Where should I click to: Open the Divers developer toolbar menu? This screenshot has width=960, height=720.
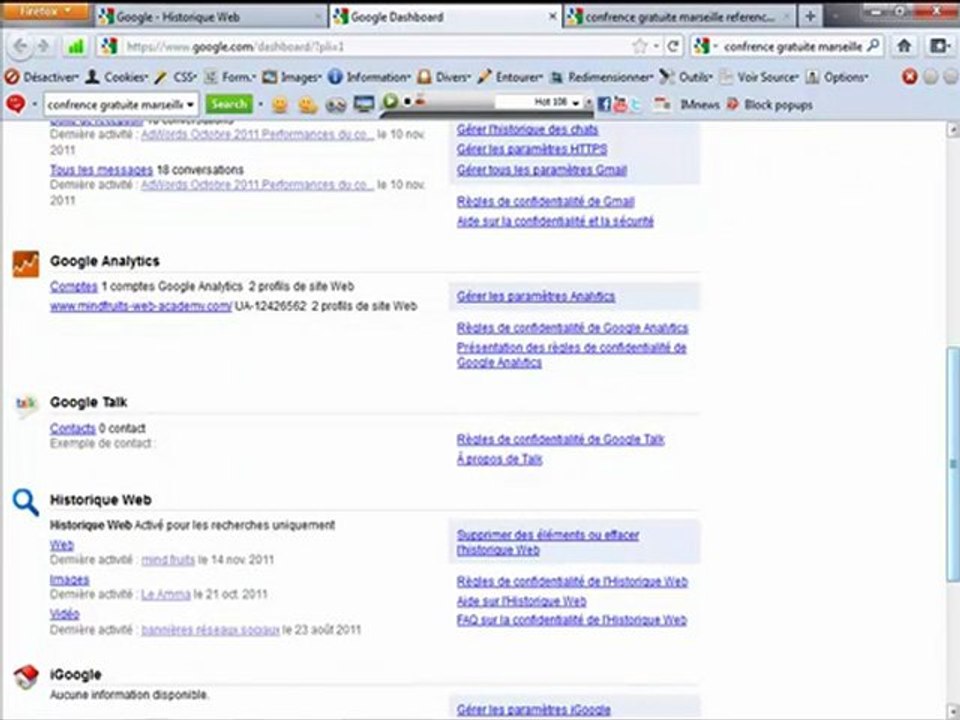click(x=444, y=77)
